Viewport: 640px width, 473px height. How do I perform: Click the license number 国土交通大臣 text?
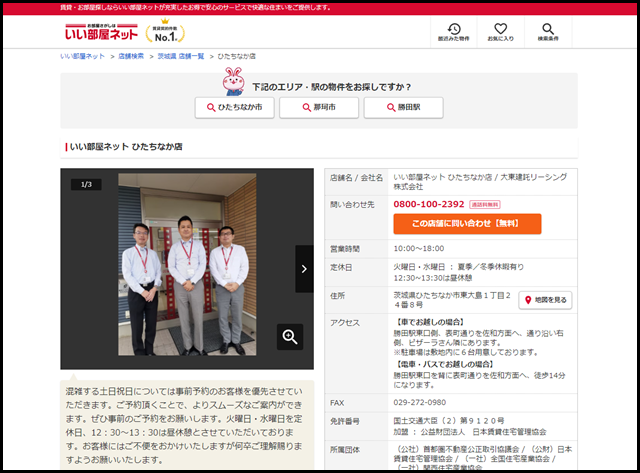(449, 420)
